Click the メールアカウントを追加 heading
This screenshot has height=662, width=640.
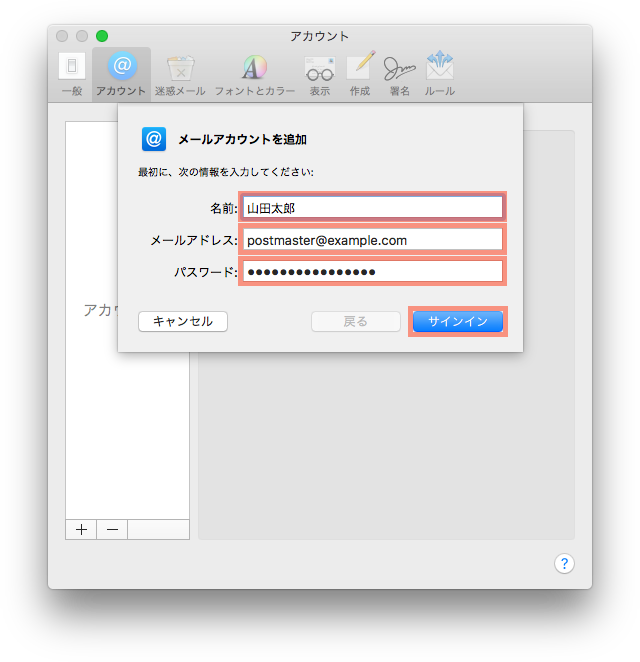coord(242,139)
